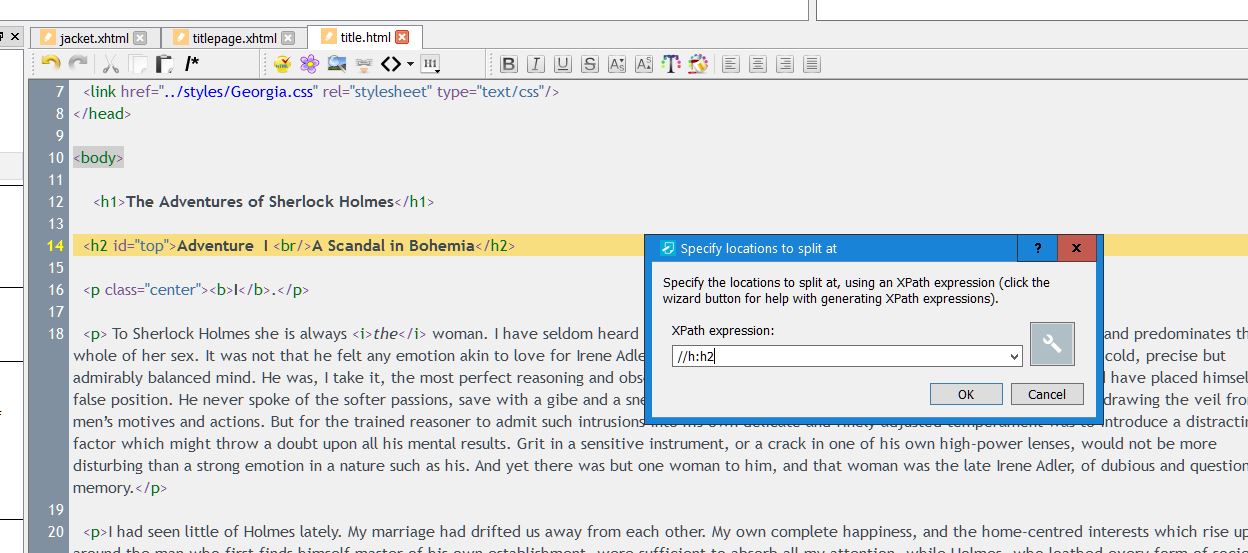Close the Specify locations dialog

pos(1076,248)
